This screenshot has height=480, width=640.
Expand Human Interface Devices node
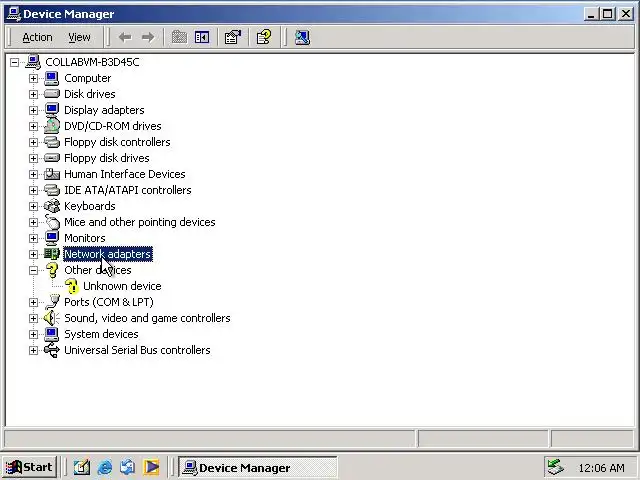(33, 174)
